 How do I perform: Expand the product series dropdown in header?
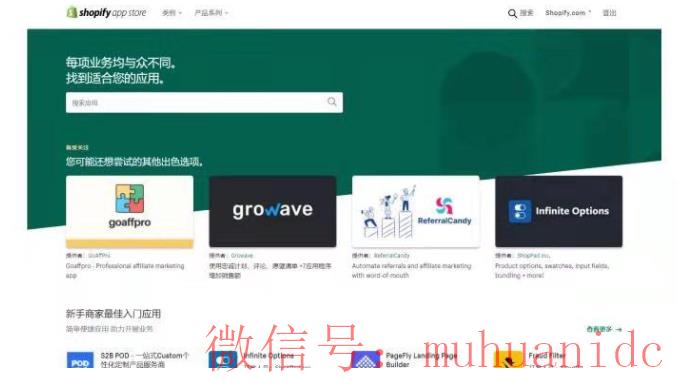pos(211,13)
